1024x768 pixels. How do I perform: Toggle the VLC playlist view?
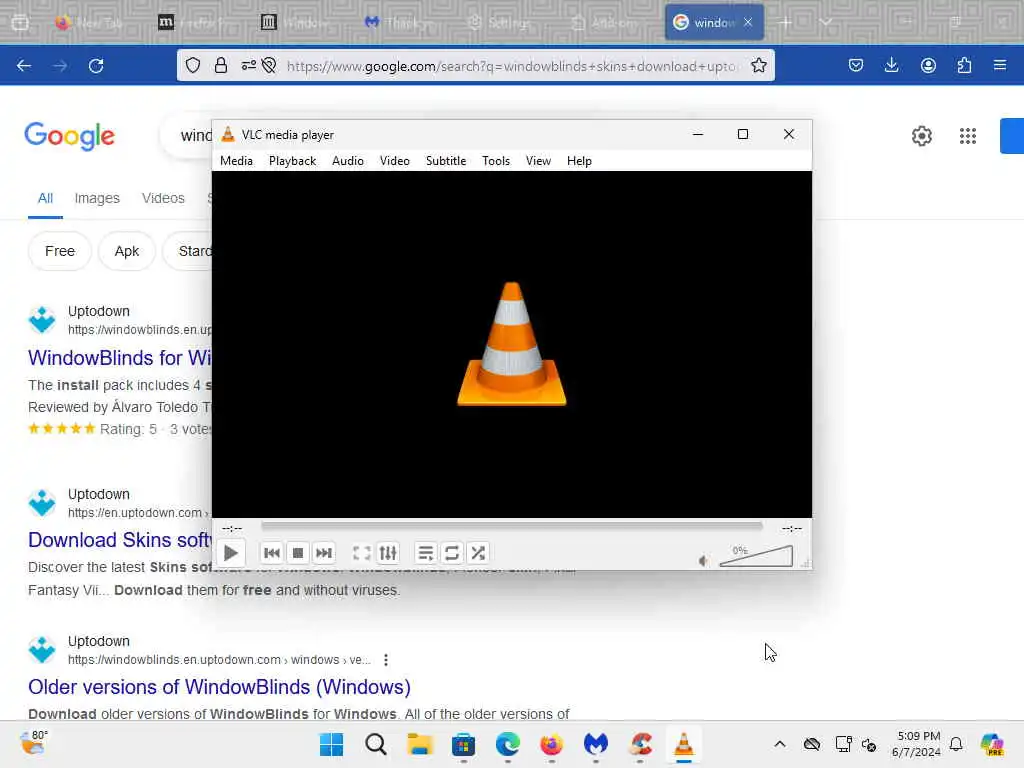coord(425,553)
